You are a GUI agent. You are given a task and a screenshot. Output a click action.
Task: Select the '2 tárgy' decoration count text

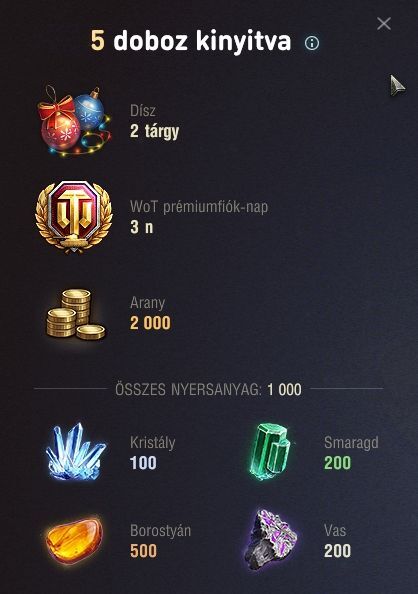(154, 131)
